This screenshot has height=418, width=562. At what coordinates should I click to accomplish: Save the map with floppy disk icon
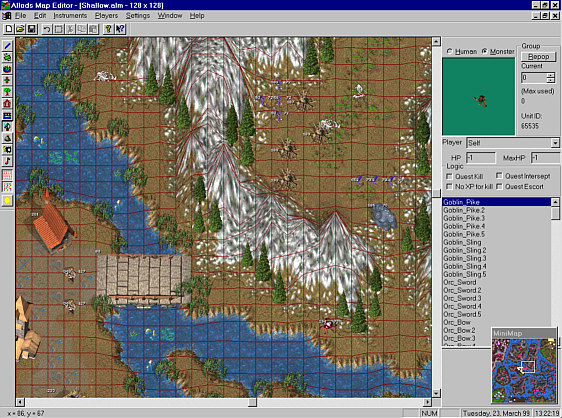[32, 29]
